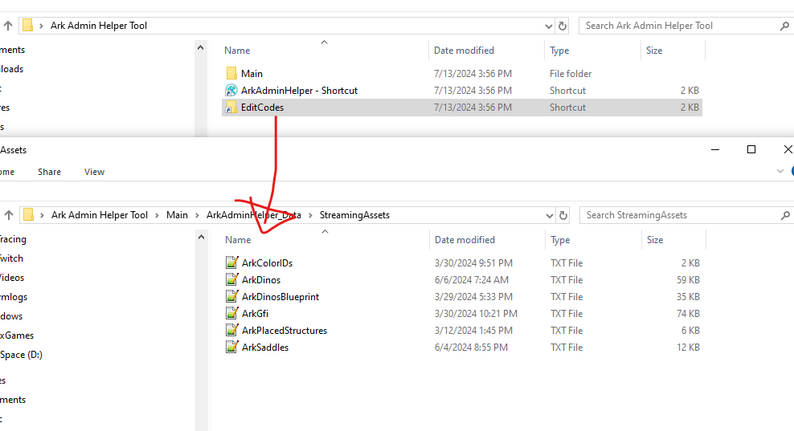Select ArkGfi file name
The height and width of the screenshot is (431, 794).
point(255,314)
